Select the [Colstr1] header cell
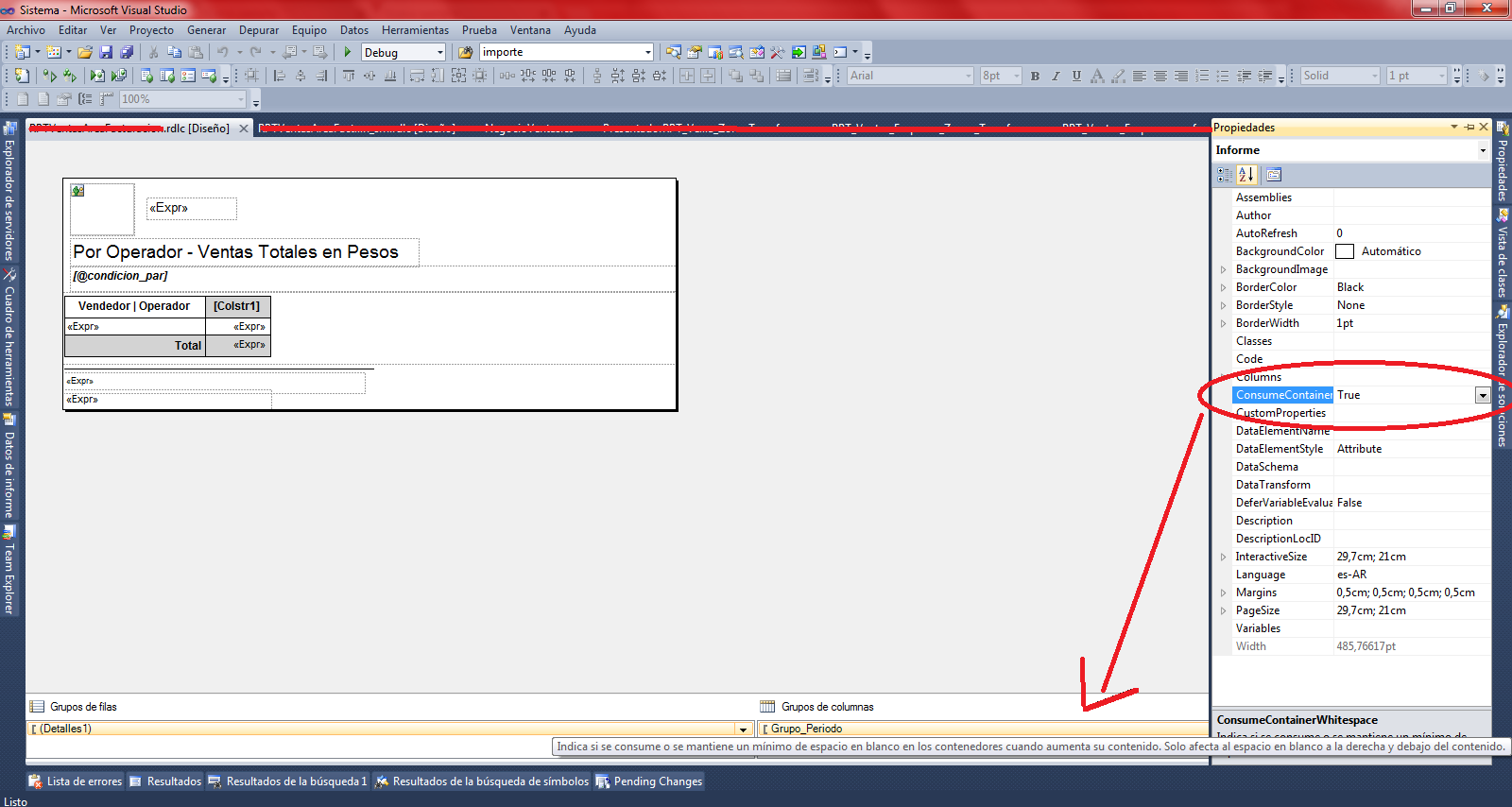 (238, 306)
